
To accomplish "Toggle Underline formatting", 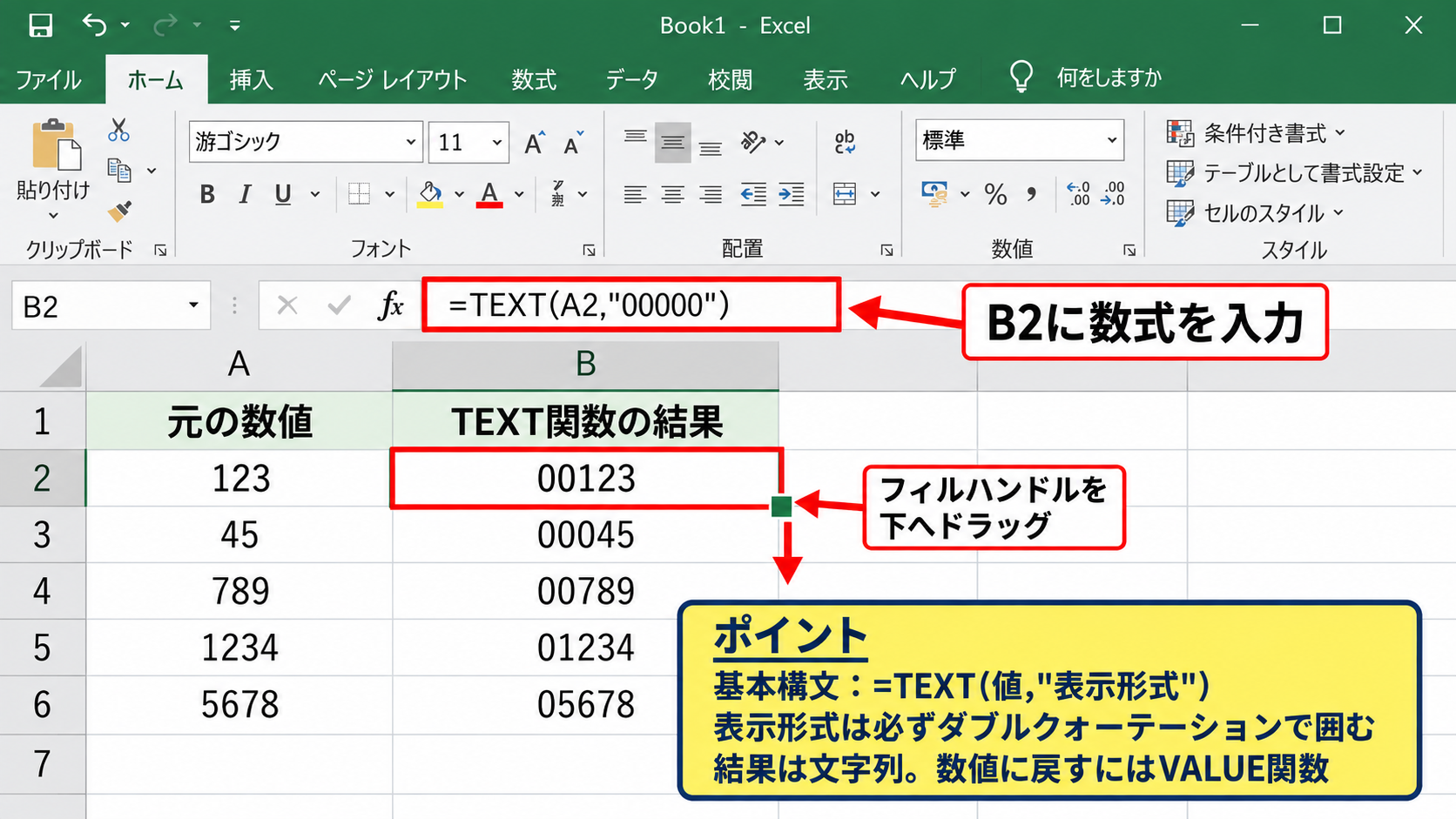I will click(x=283, y=194).
